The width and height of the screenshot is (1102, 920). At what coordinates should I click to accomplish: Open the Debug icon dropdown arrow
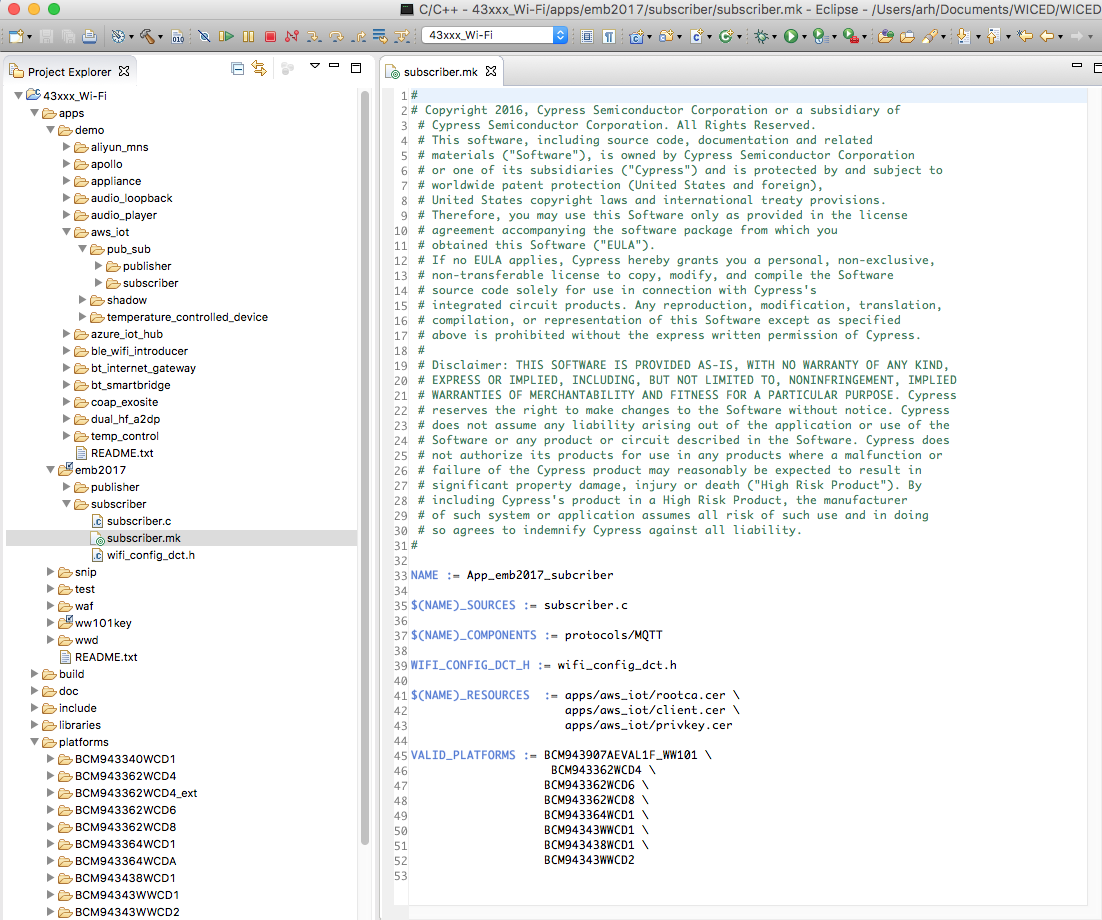pyautogui.click(x=774, y=37)
